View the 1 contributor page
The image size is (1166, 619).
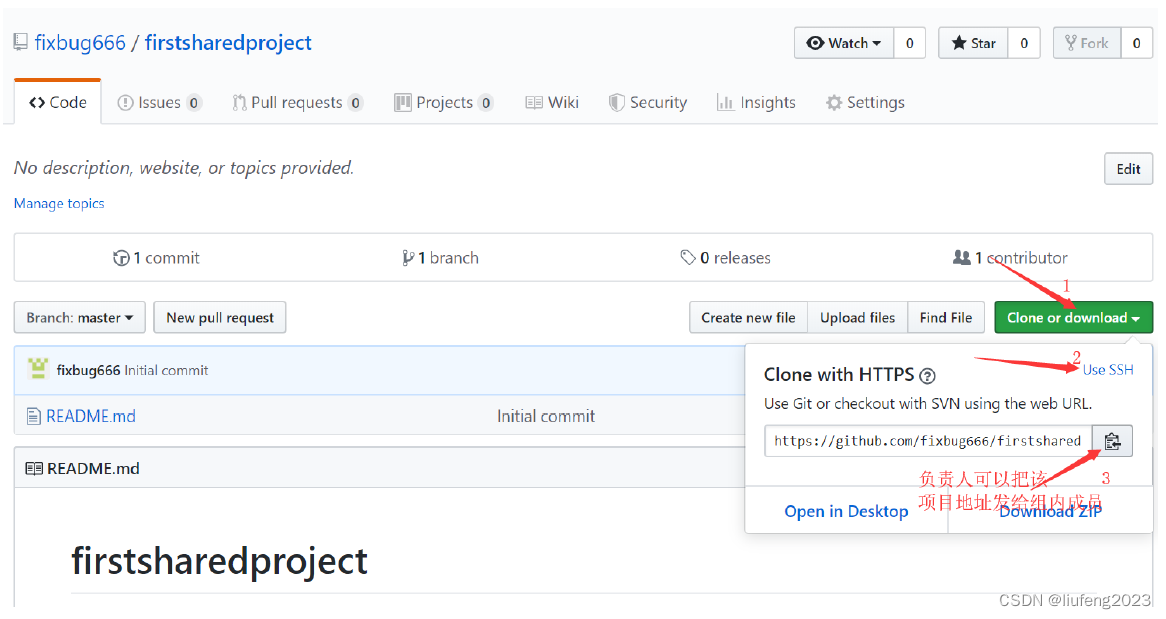click(x=1010, y=258)
